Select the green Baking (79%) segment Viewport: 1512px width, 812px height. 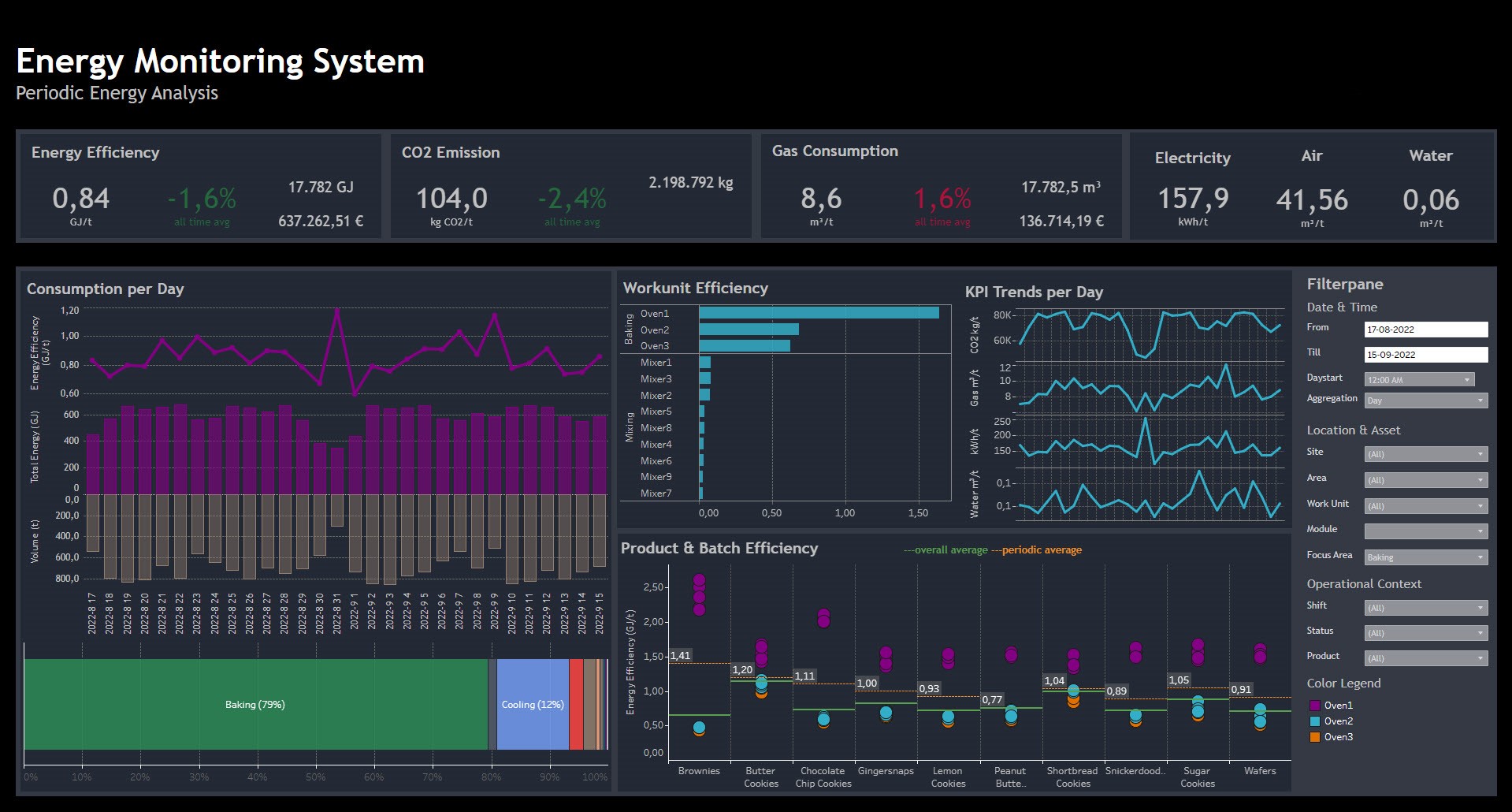[x=255, y=704]
